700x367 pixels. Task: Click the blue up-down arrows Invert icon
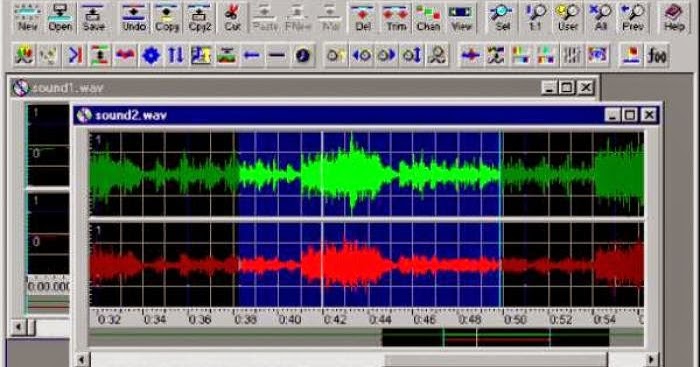tap(176, 55)
